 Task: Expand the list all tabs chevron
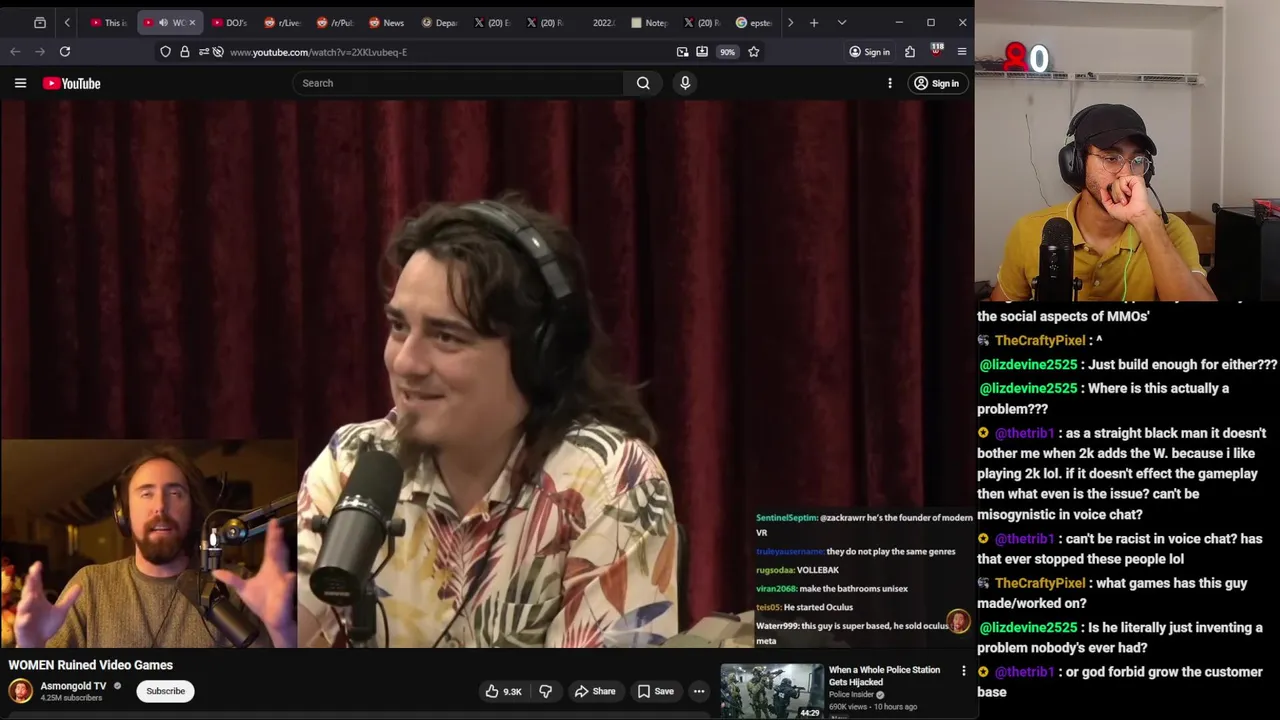coord(842,22)
